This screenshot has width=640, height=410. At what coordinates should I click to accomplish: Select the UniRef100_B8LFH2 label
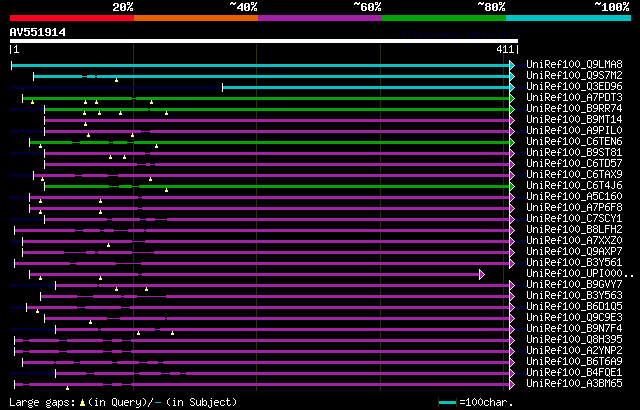click(x=574, y=230)
